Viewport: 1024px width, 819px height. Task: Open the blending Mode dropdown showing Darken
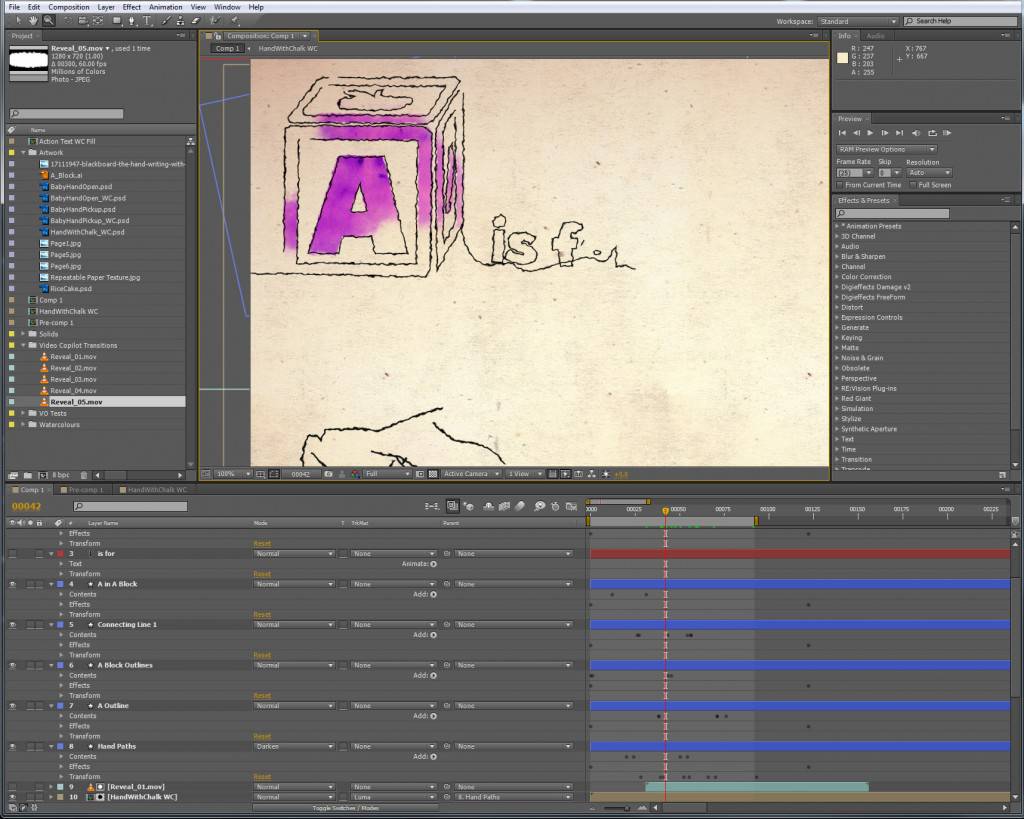[293, 746]
